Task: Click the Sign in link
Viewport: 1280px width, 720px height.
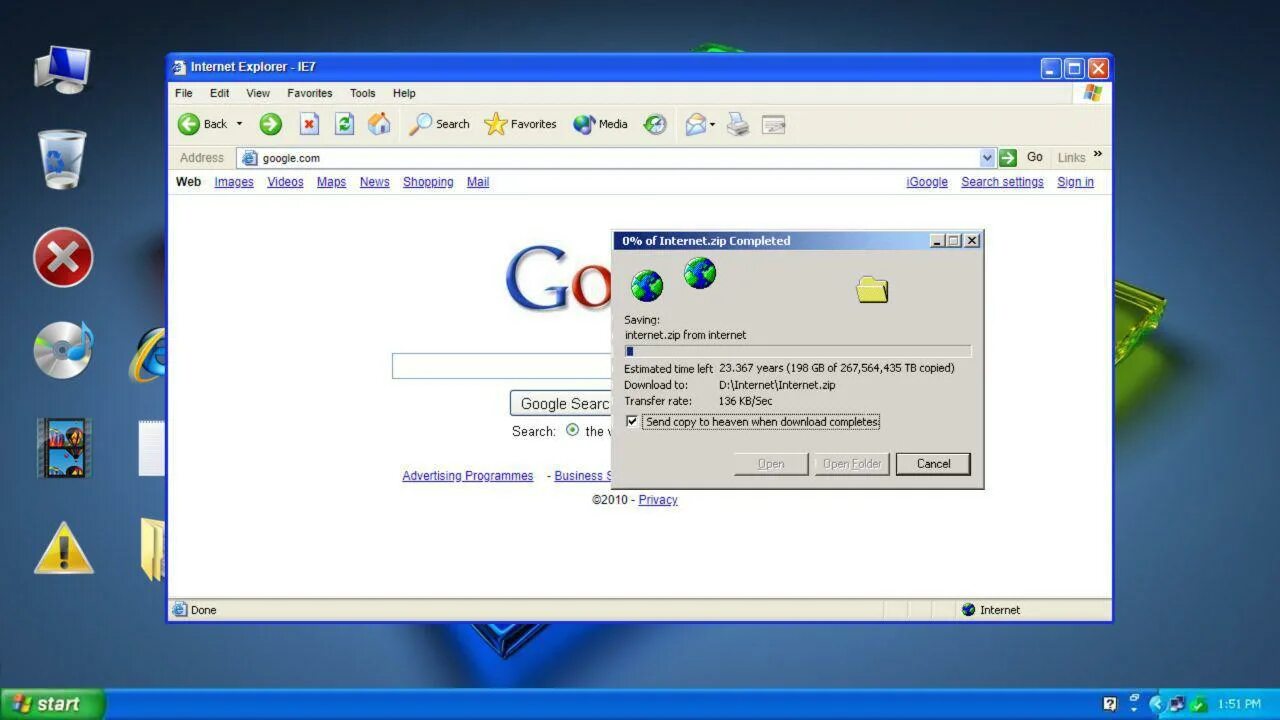Action: point(1075,182)
